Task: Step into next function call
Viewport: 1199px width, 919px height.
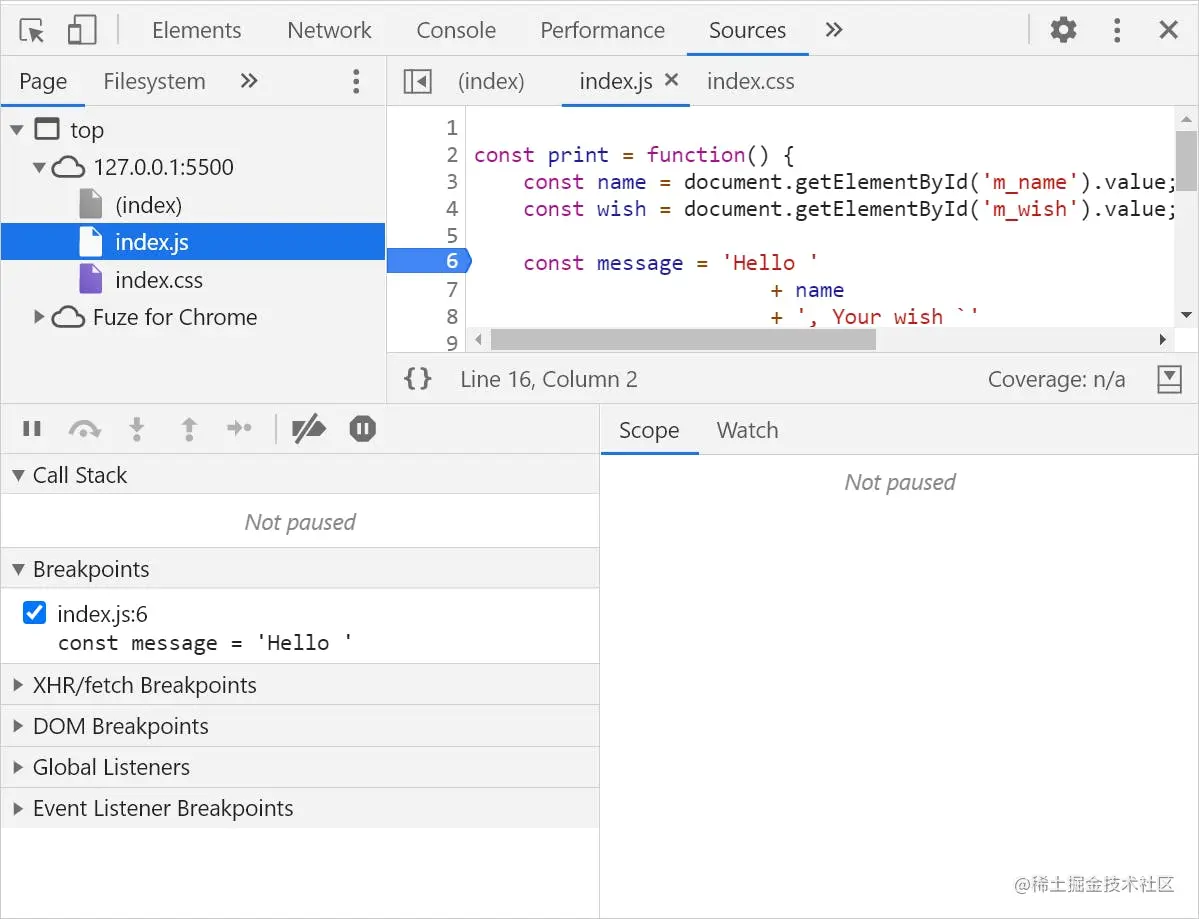Action: [x=137, y=429]
